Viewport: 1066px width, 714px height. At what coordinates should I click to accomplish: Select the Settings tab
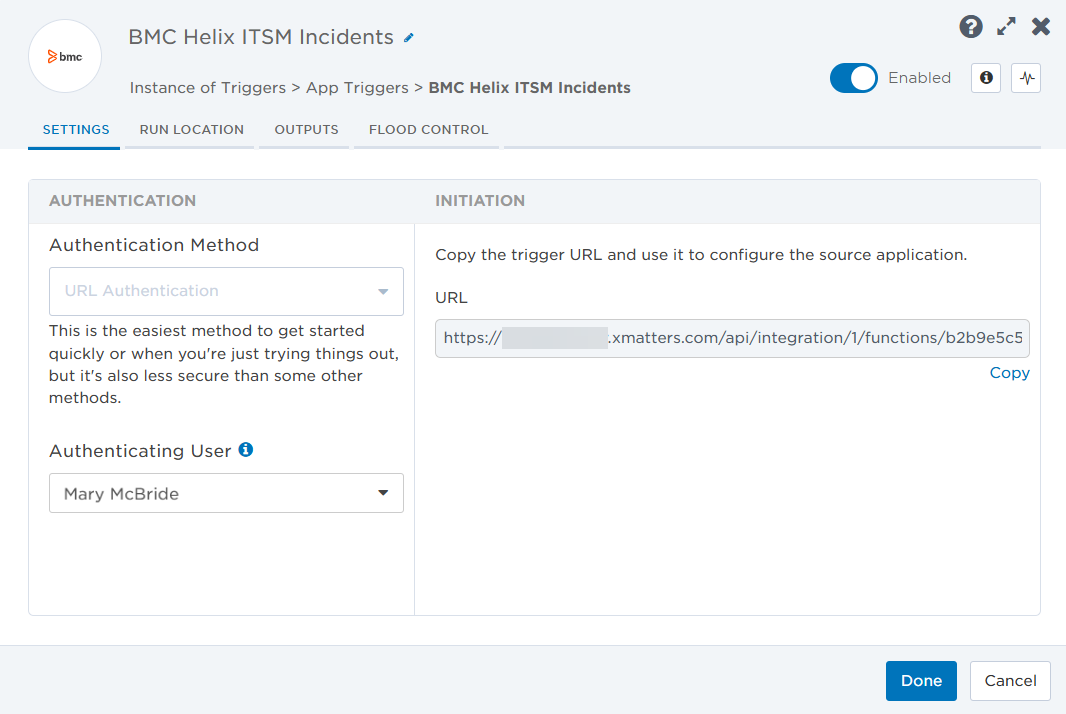[x=75, y=130]
